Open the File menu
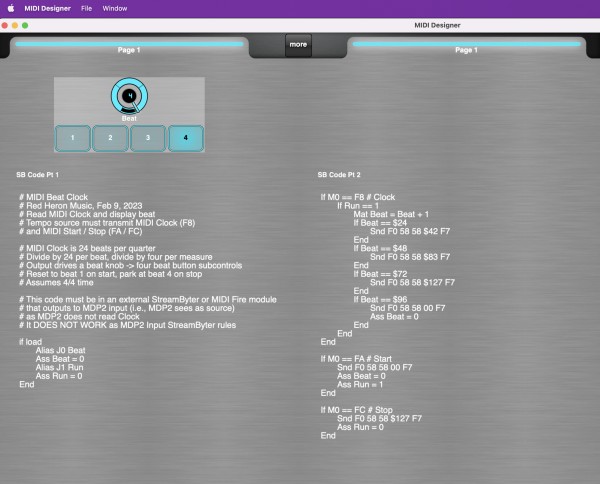 coord(86,8)
